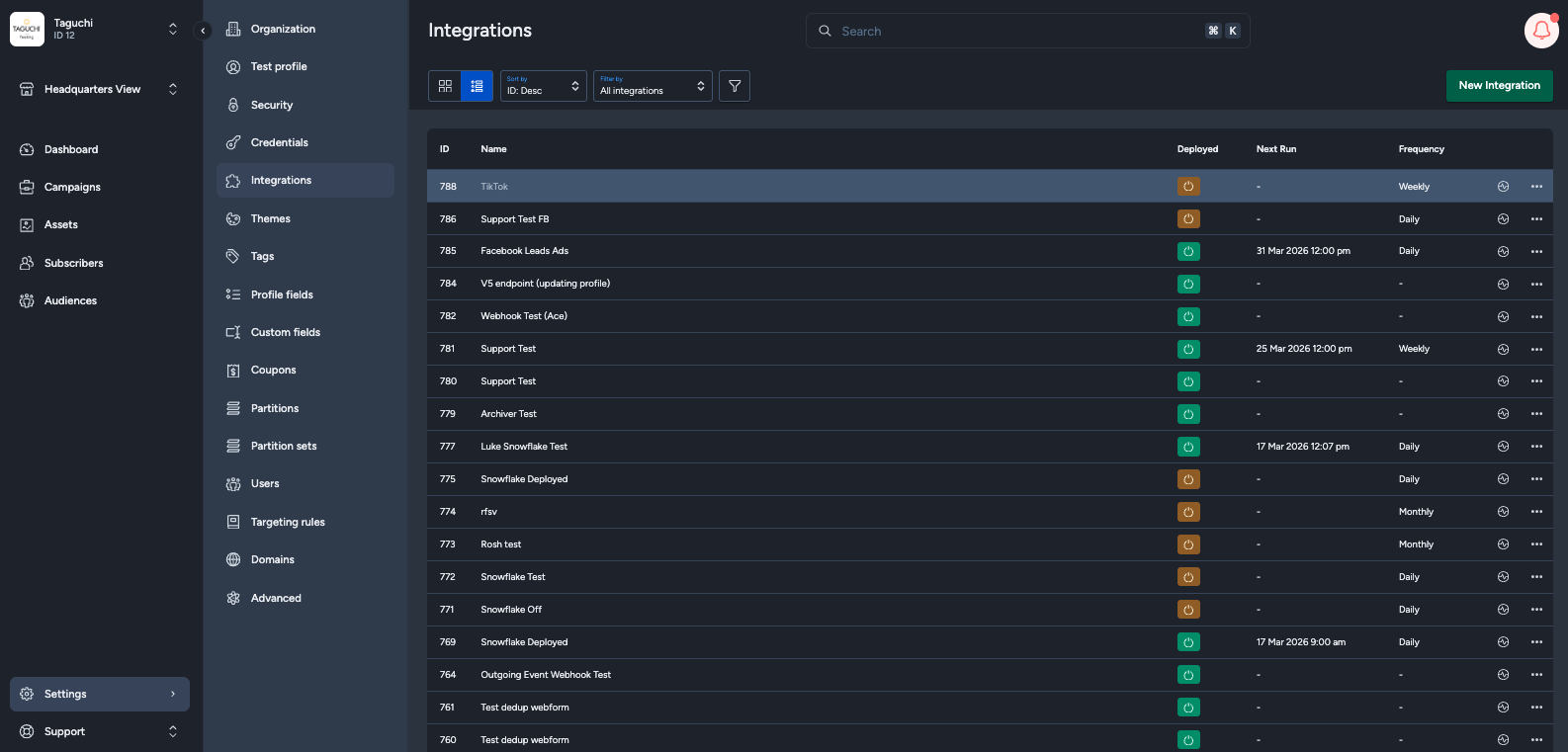Open activity icon for the TikTok row
1568x752 pixels.
pos(1503,186)
